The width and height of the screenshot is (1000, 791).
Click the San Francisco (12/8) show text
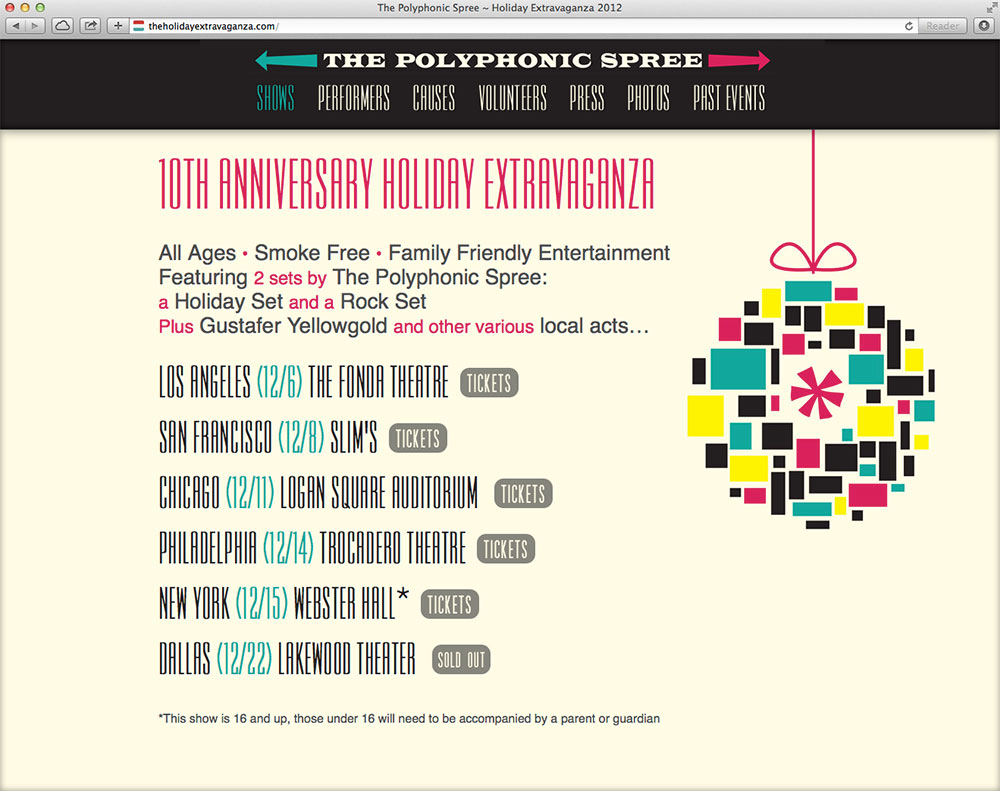(268, 438)
